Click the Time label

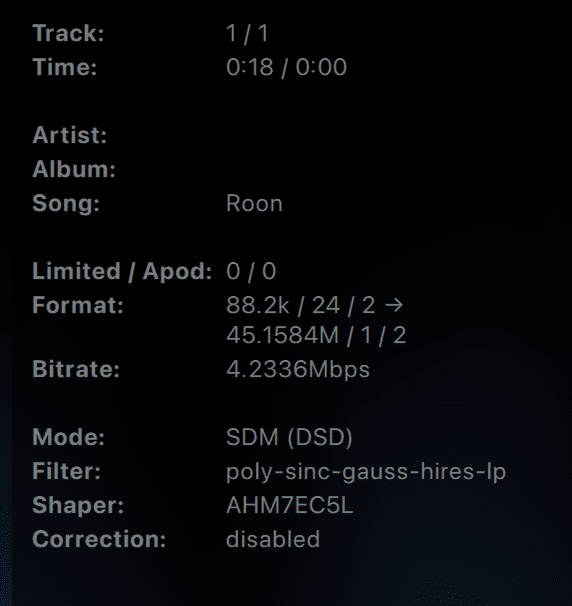65,67
